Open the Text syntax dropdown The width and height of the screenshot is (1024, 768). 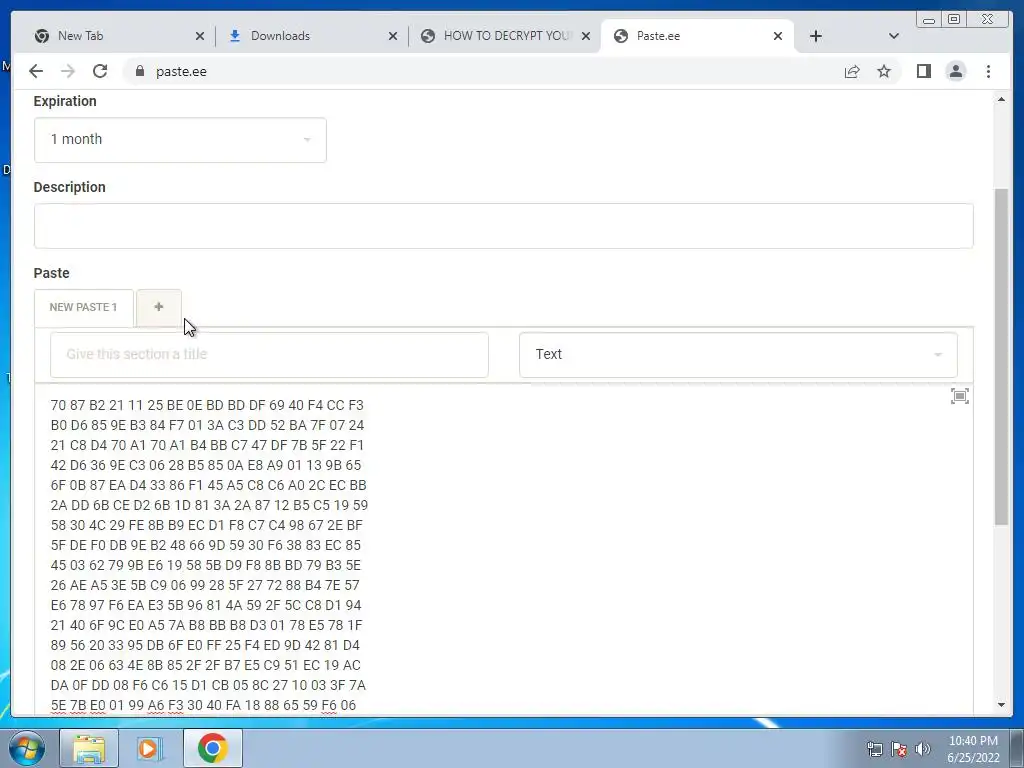(x=739, y=355)
